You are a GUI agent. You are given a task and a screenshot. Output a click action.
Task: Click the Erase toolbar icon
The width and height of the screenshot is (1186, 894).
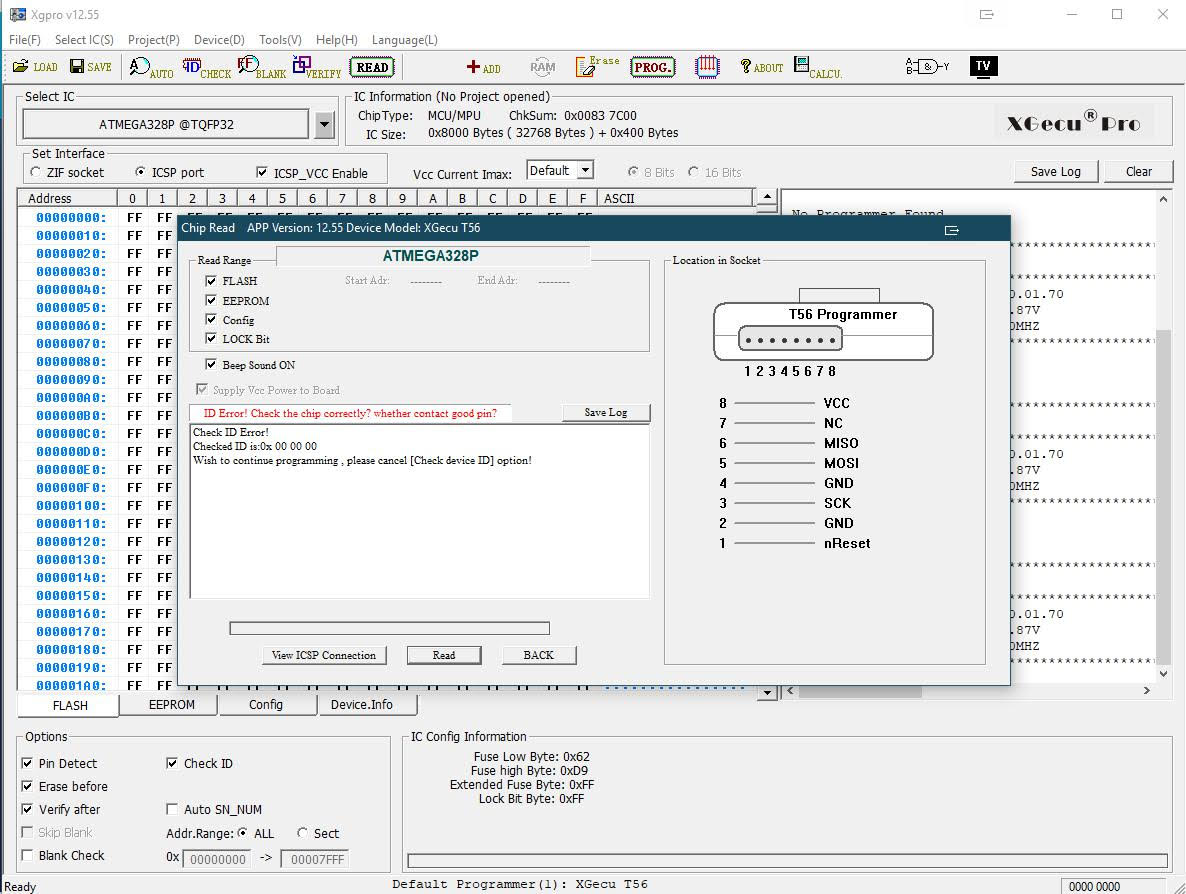click(598, 67)
